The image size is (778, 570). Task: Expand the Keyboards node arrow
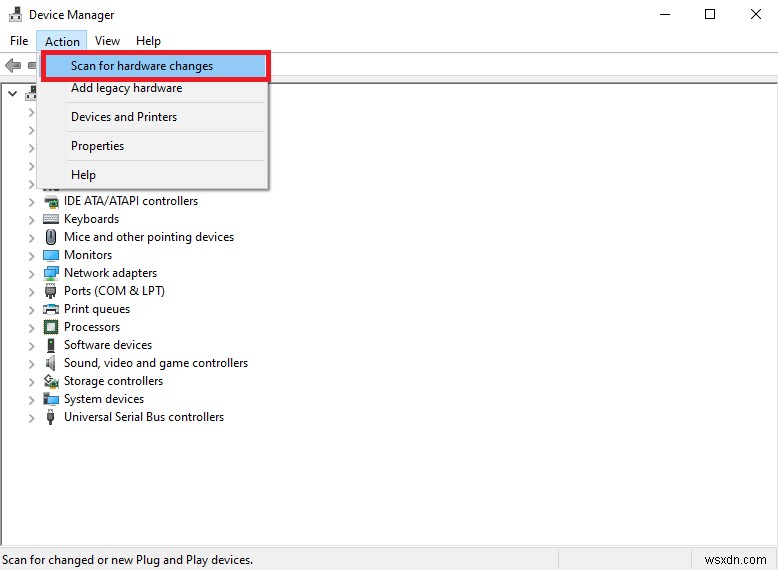pyautogui.click(x=31, y=220)
